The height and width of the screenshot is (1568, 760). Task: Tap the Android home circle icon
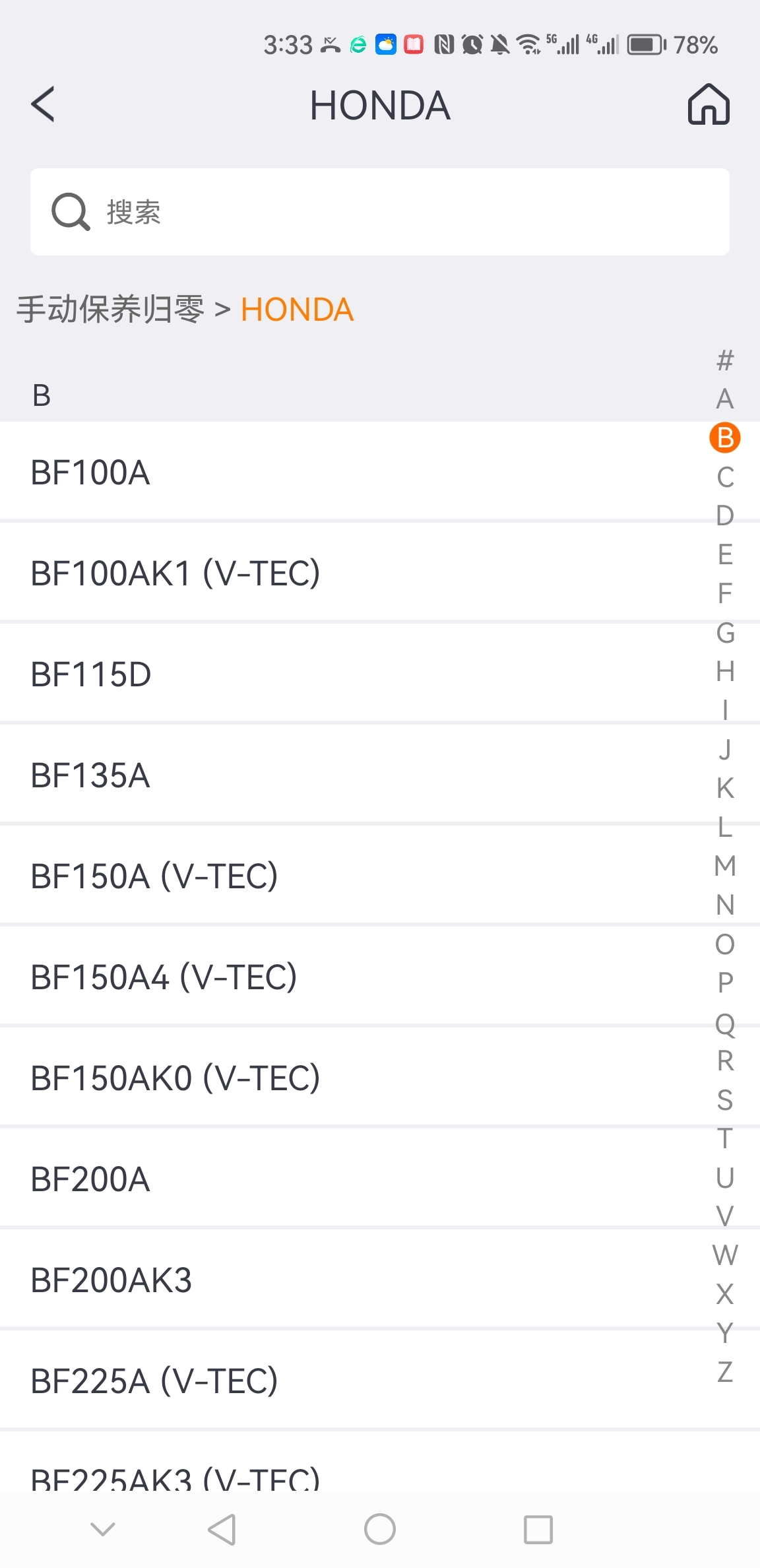[x=380, y=1529]
